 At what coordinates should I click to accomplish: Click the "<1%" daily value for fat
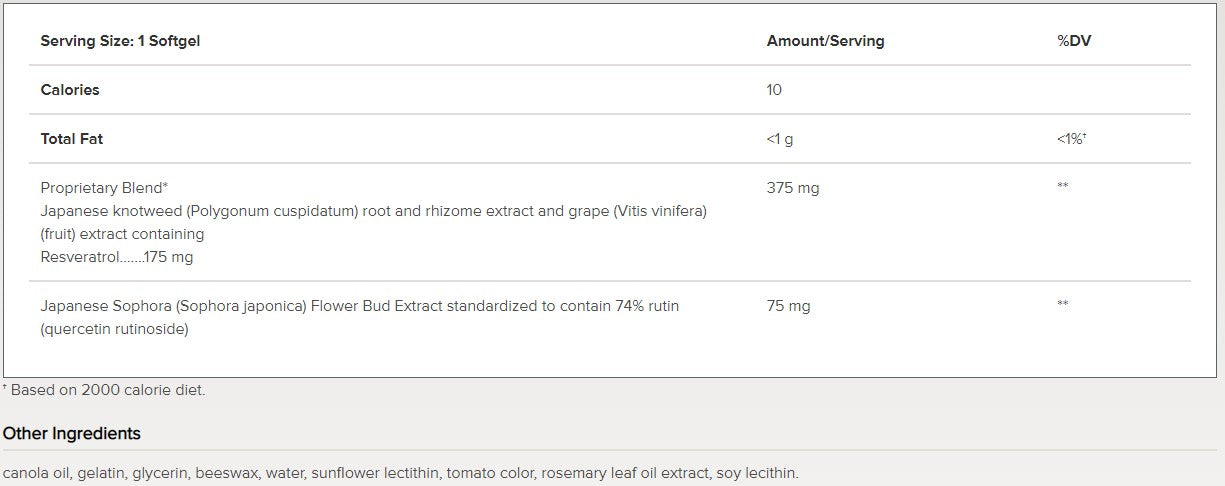click(1071, 139)
